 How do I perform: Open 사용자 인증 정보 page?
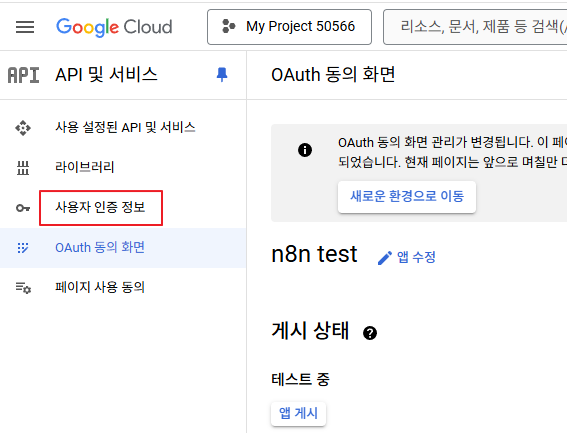(x=100, y=207)
